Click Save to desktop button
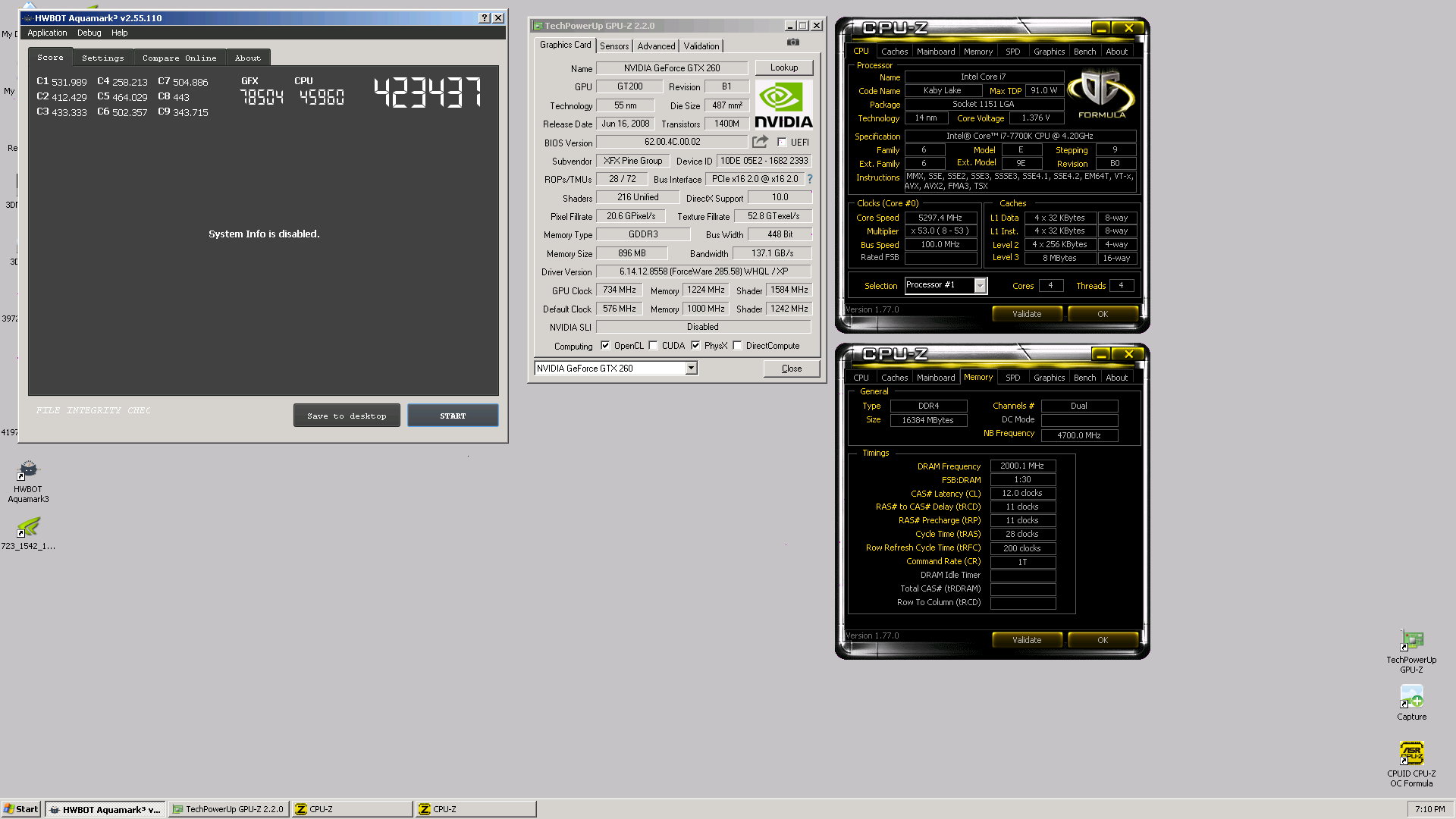Viewport: 1456px width, 819px height. [x=347, y=416]
